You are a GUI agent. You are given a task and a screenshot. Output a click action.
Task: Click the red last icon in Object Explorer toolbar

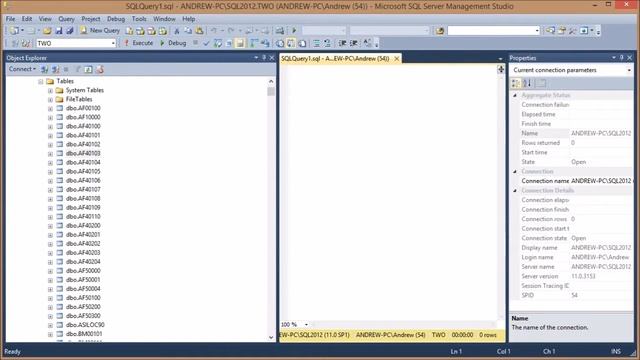point(100,69)
